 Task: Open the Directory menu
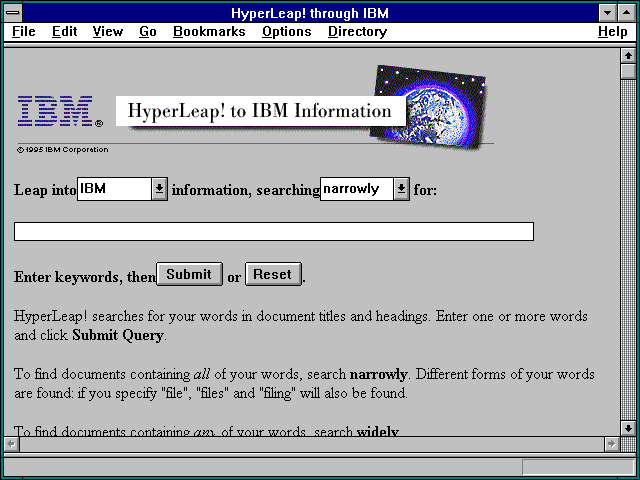tap(357, 31)
